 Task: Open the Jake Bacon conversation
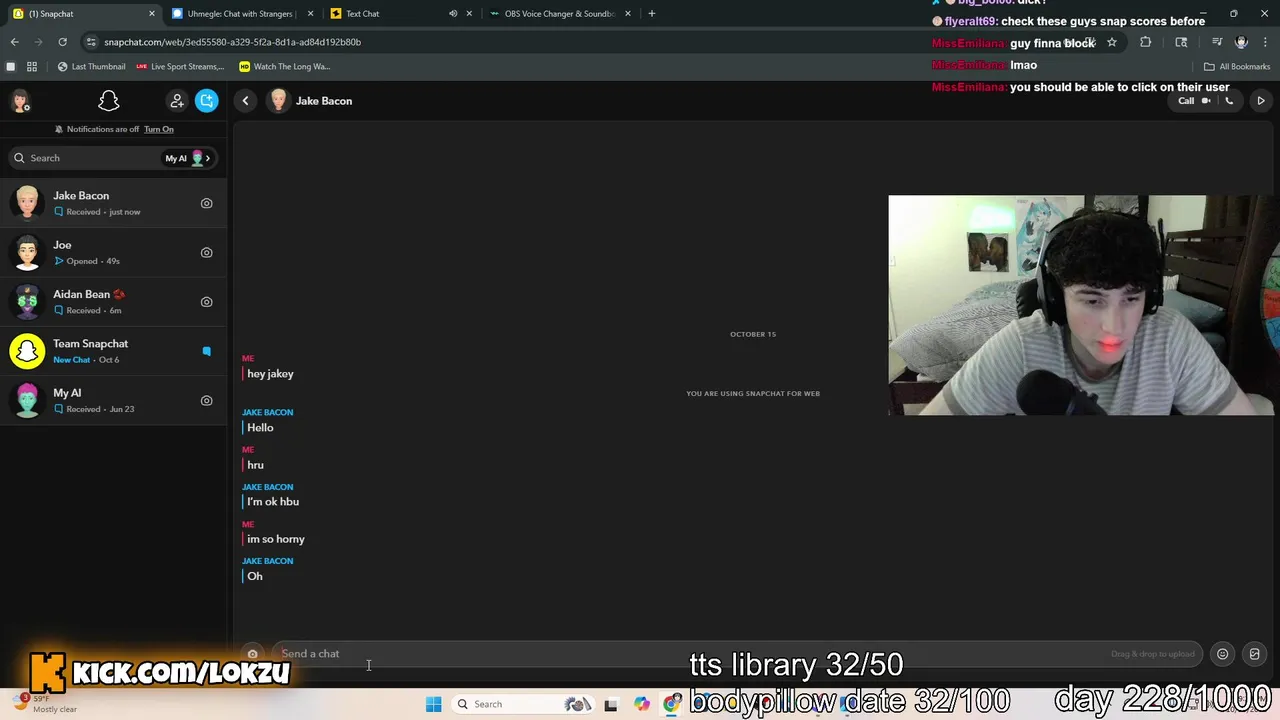113,203
